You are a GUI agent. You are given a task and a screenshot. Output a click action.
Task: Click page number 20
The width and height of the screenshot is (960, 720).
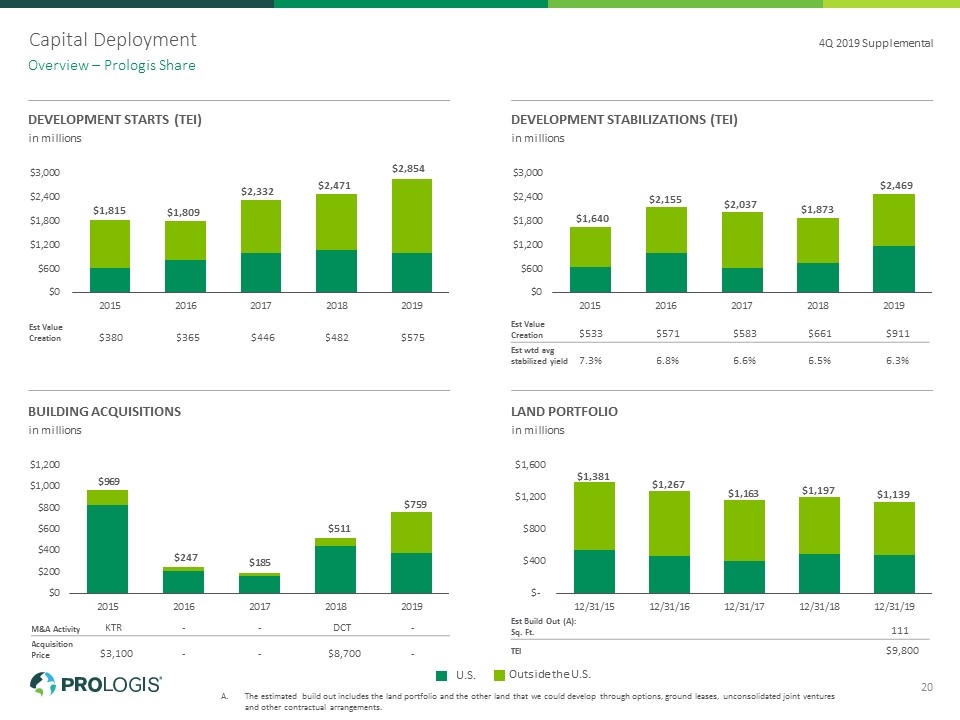point(927,687)
